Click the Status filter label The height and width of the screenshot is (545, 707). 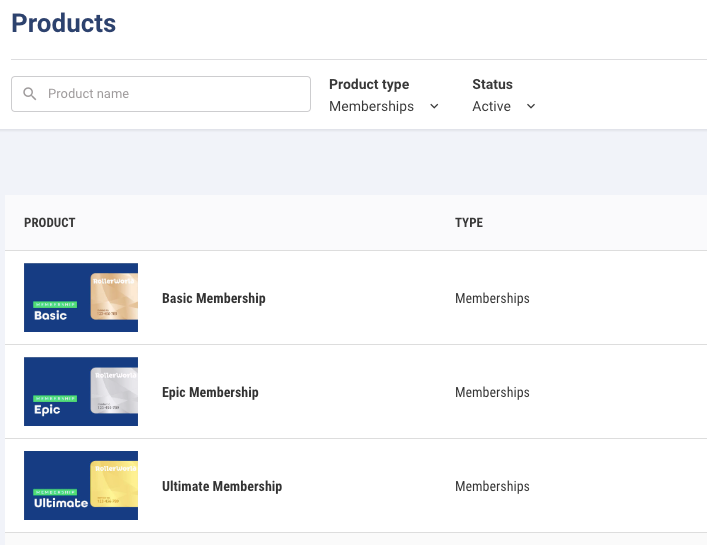click(492, 84)
